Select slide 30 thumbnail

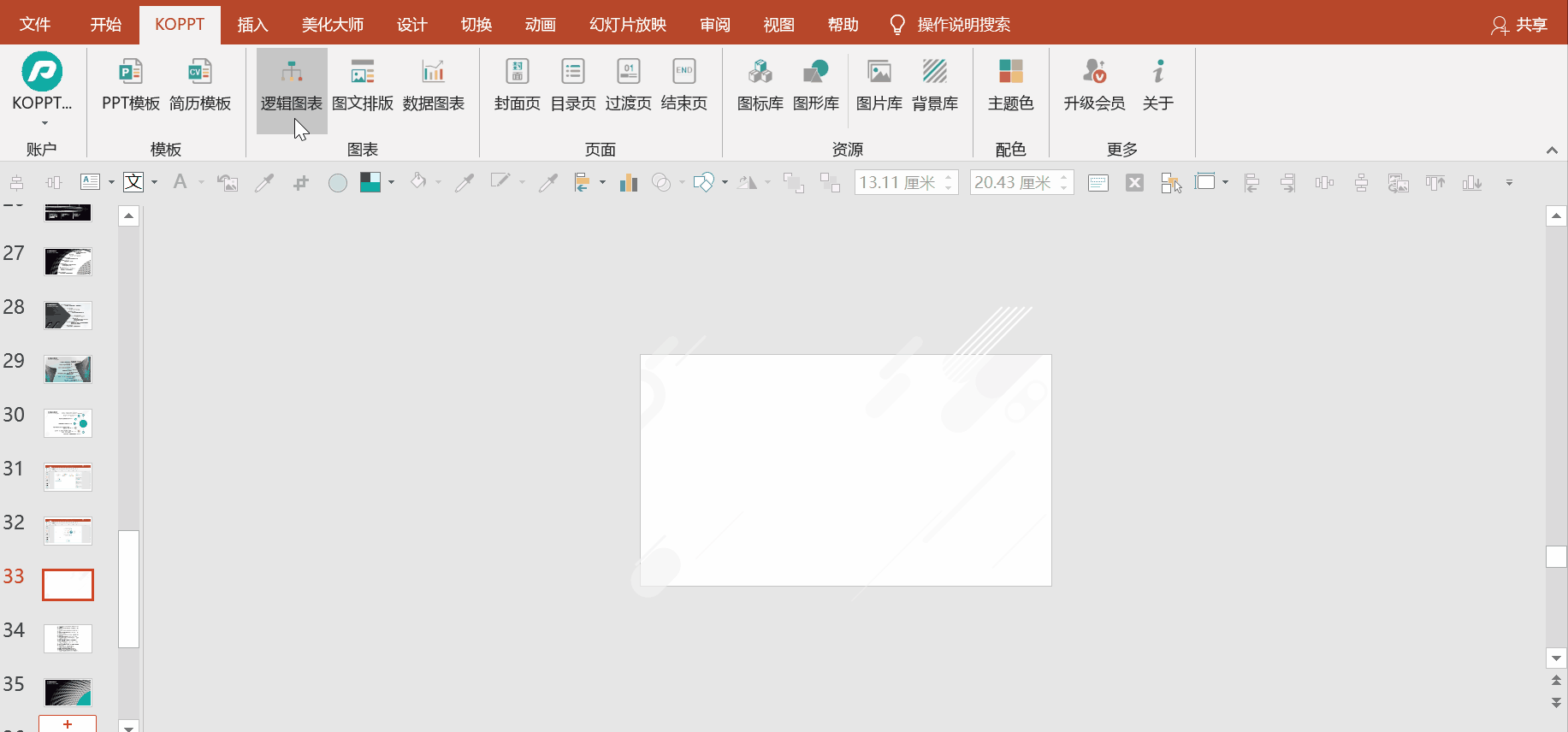pos(68,423)
